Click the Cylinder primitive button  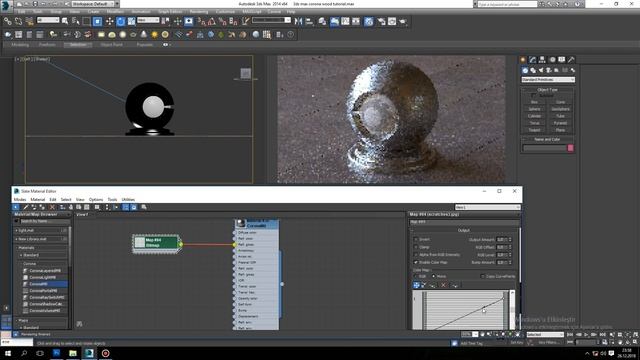(x=534, y=116)
